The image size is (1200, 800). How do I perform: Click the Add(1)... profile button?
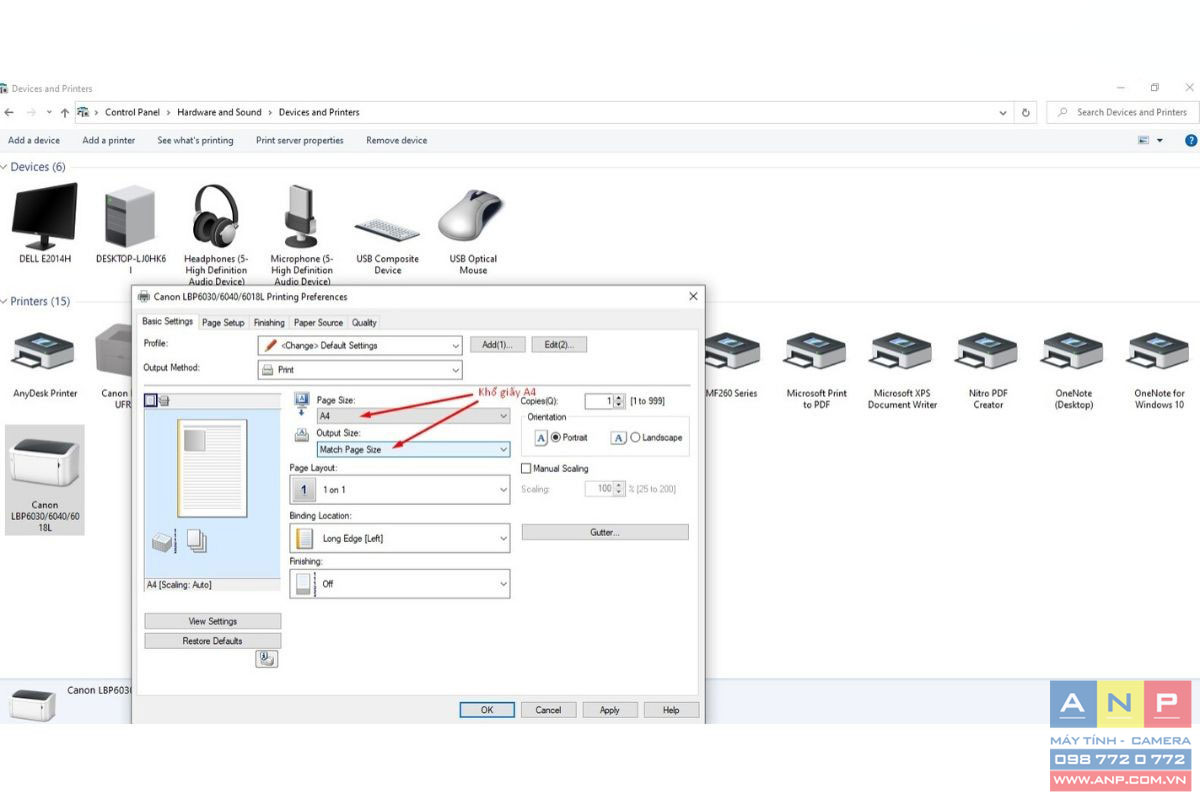coord(497,345)
